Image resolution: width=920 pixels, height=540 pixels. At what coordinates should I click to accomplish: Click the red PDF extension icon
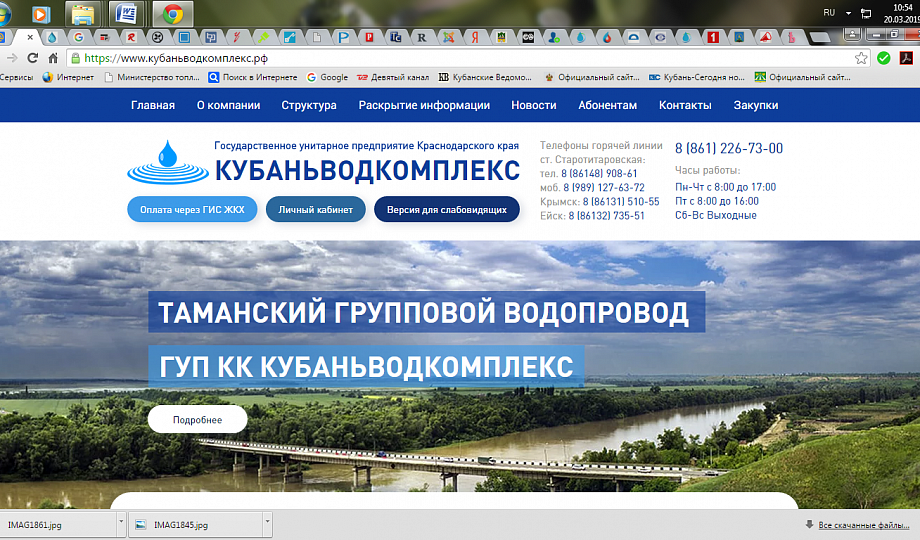[904, 58]
